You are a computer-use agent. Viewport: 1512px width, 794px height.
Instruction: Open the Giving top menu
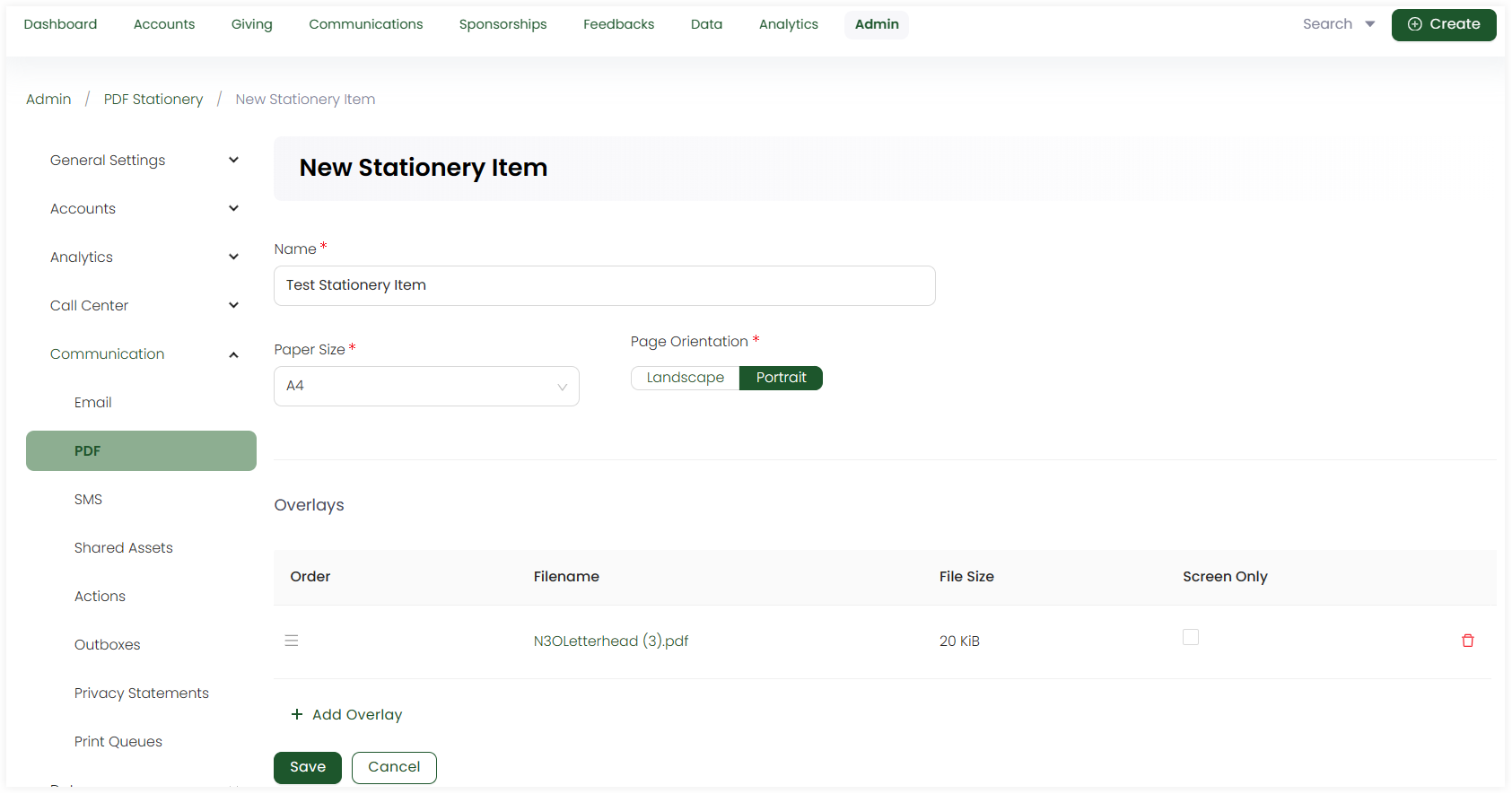(x=251, y=24)
